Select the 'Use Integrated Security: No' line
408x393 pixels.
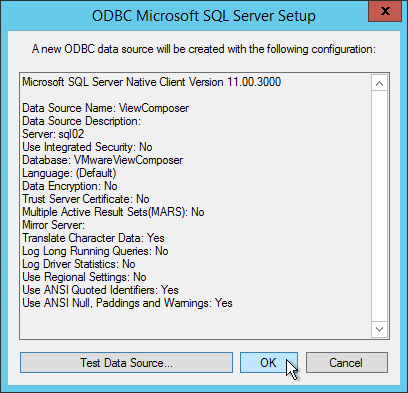tap(87, 147)
